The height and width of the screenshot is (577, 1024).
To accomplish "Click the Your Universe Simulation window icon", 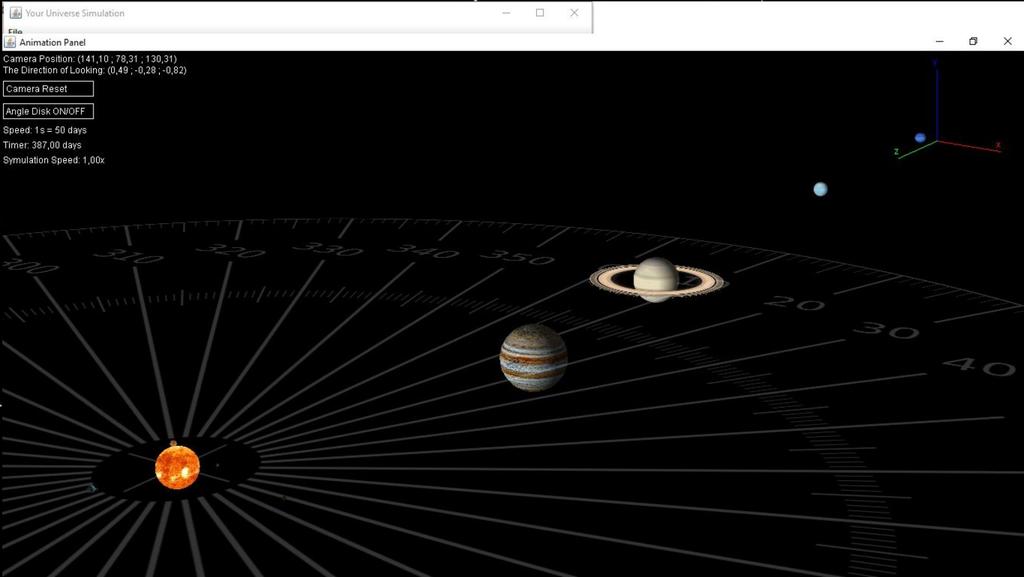I will (16, 12).
